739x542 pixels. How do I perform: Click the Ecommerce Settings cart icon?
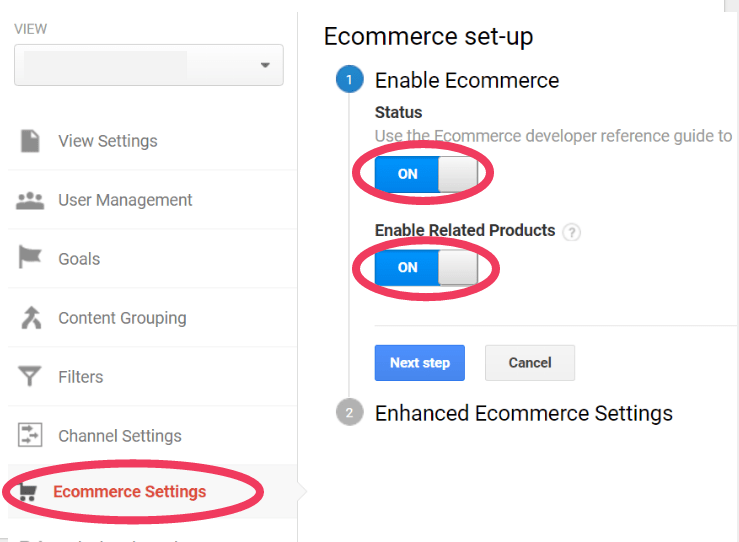tap(29, 492)
